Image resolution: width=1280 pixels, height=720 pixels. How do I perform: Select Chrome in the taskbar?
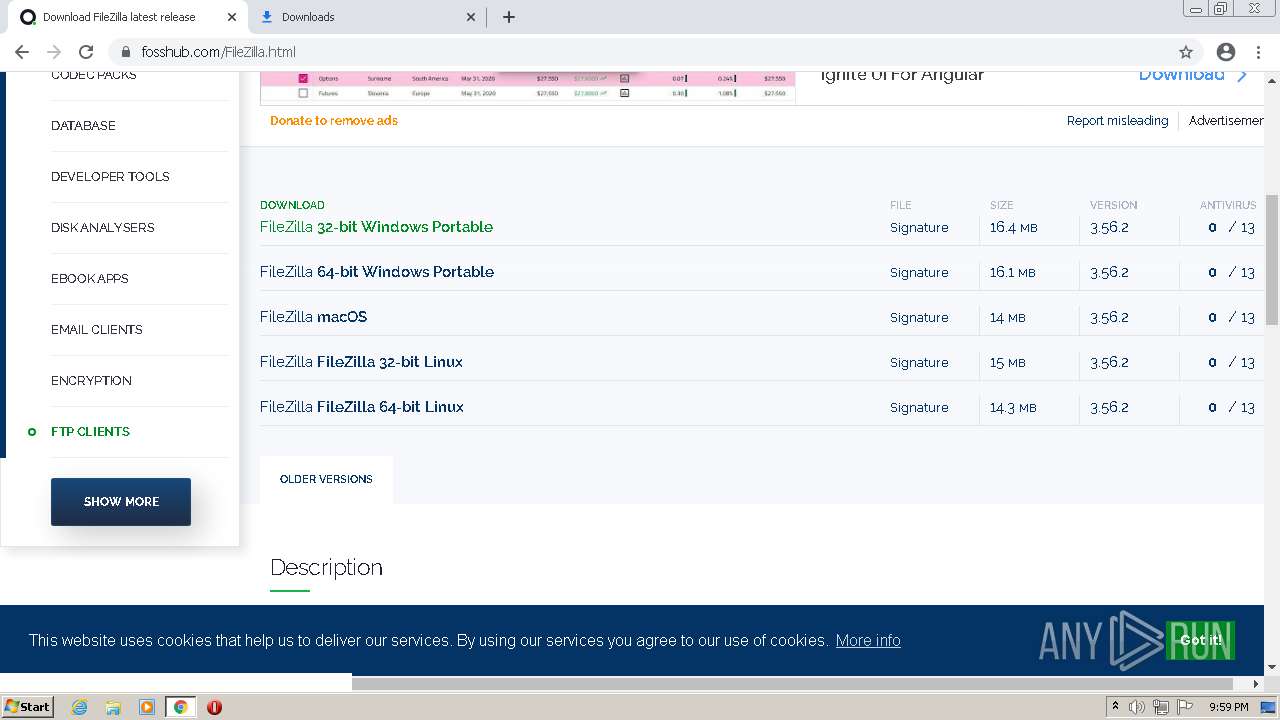coord(180,707)
